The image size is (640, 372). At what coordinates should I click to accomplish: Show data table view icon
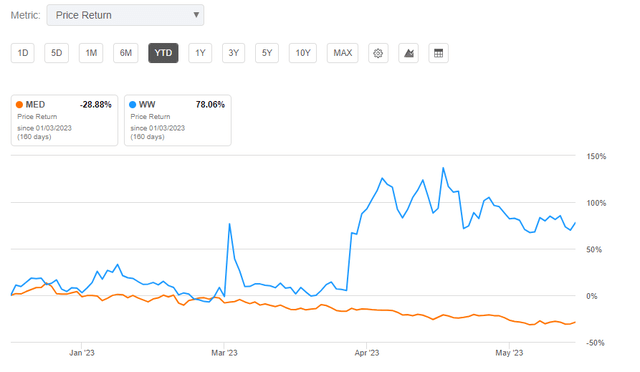[438, 53]
